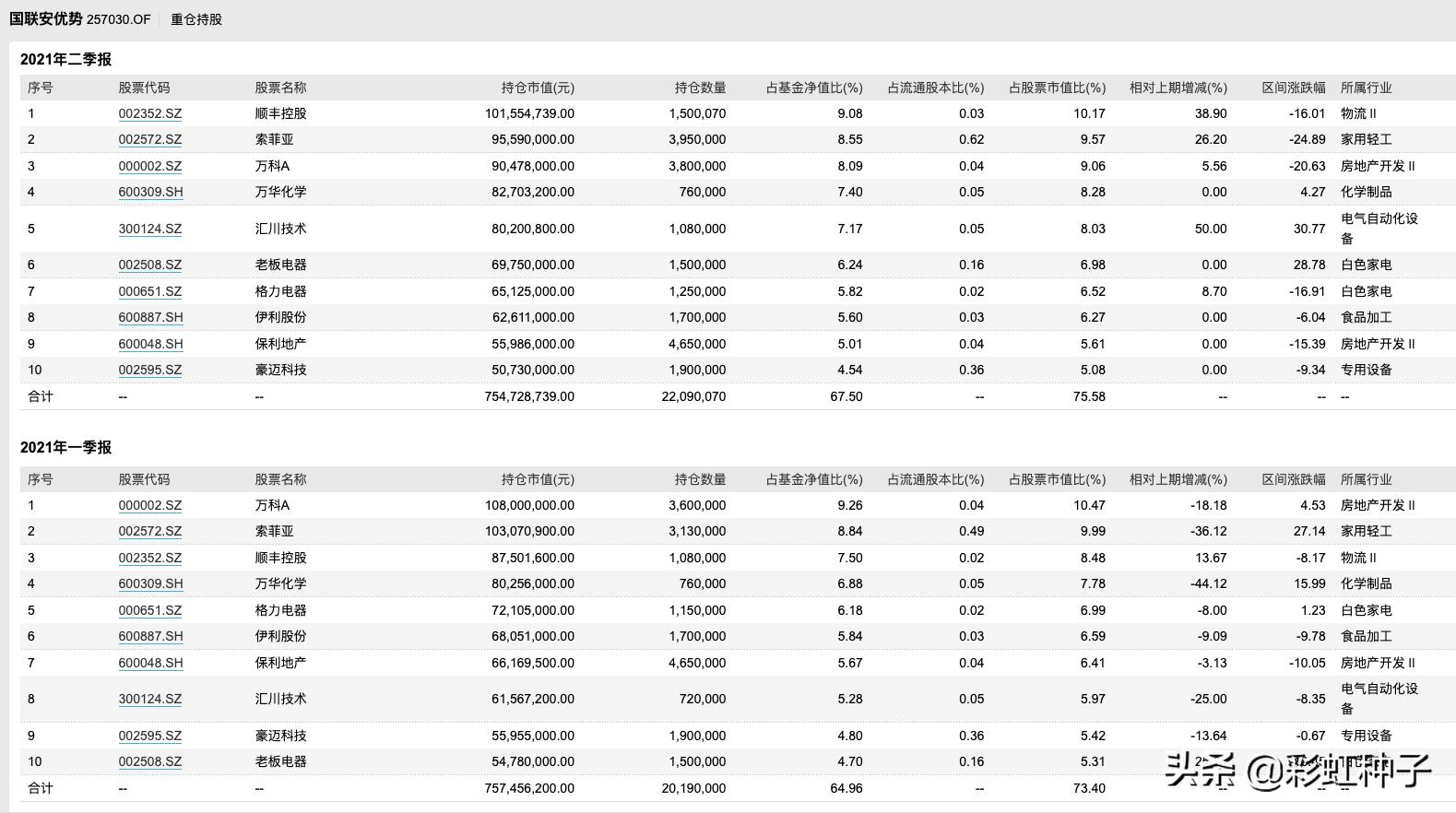Select the holding value 80,200,800.00

(x=533, y=229)
